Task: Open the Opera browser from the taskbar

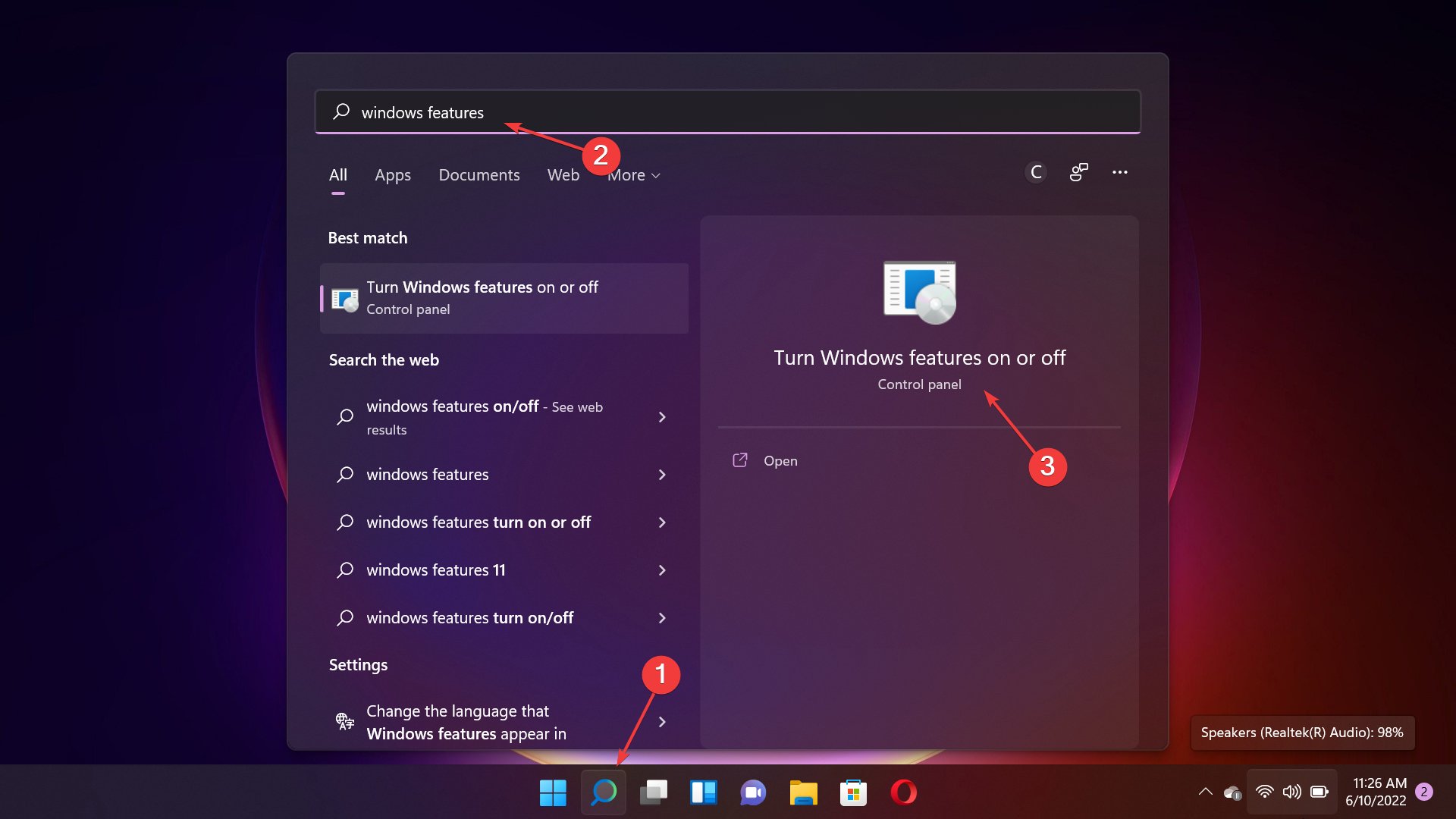Action: [x=903, y=792]
